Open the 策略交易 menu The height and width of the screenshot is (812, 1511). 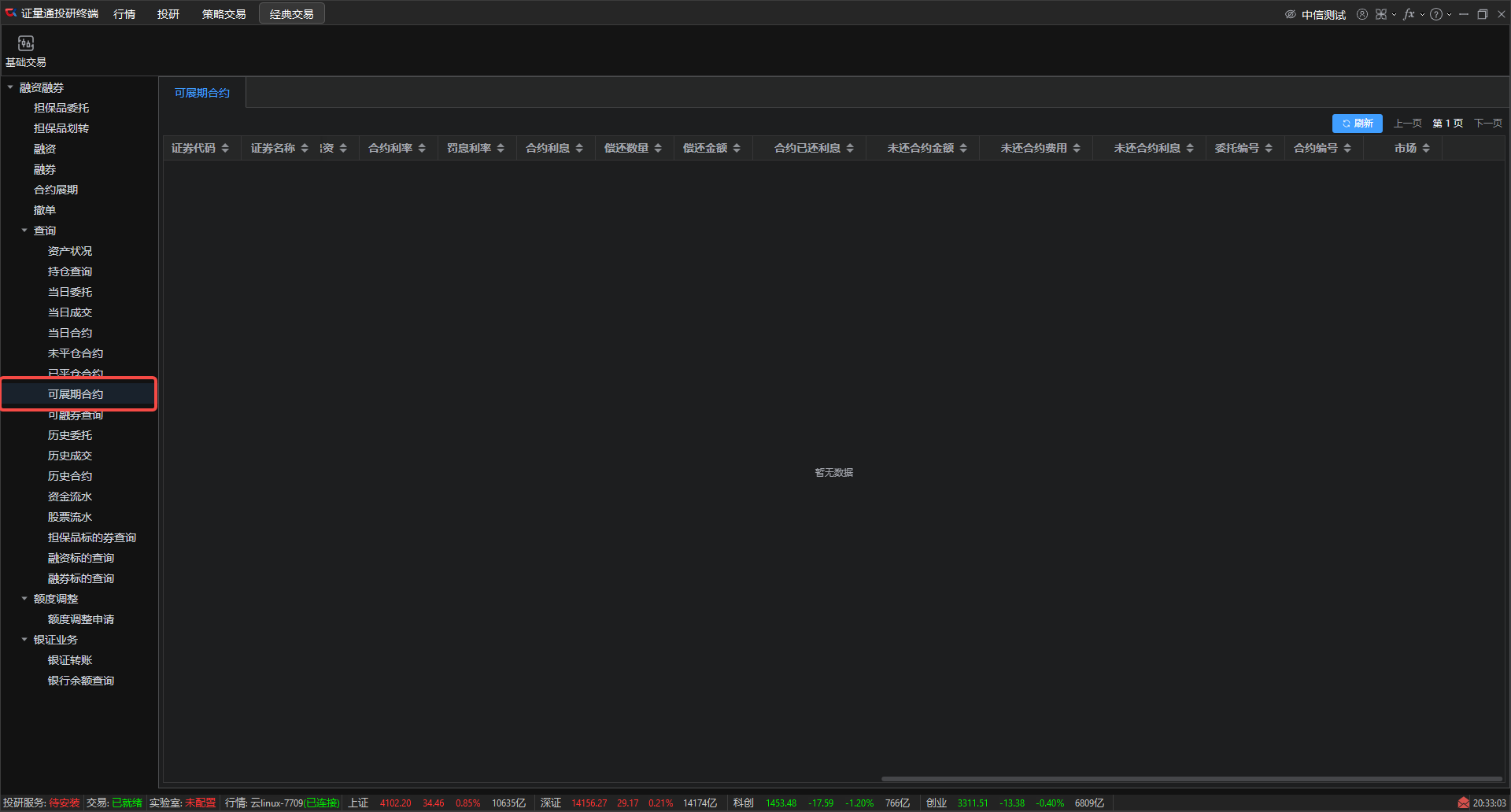pyautogui.click(x=224, y=14)
